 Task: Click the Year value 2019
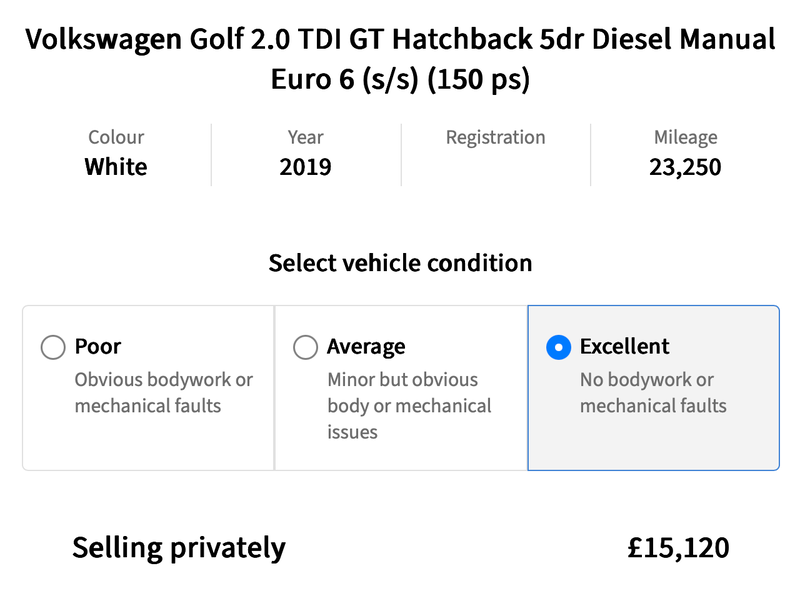coord(306,167)
